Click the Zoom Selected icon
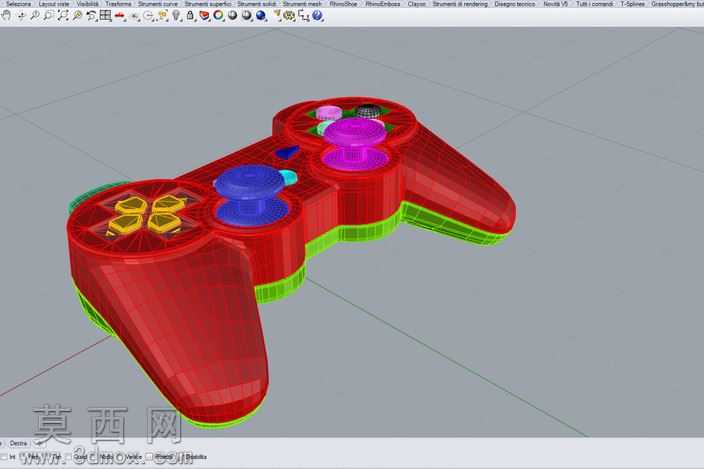 77,16
